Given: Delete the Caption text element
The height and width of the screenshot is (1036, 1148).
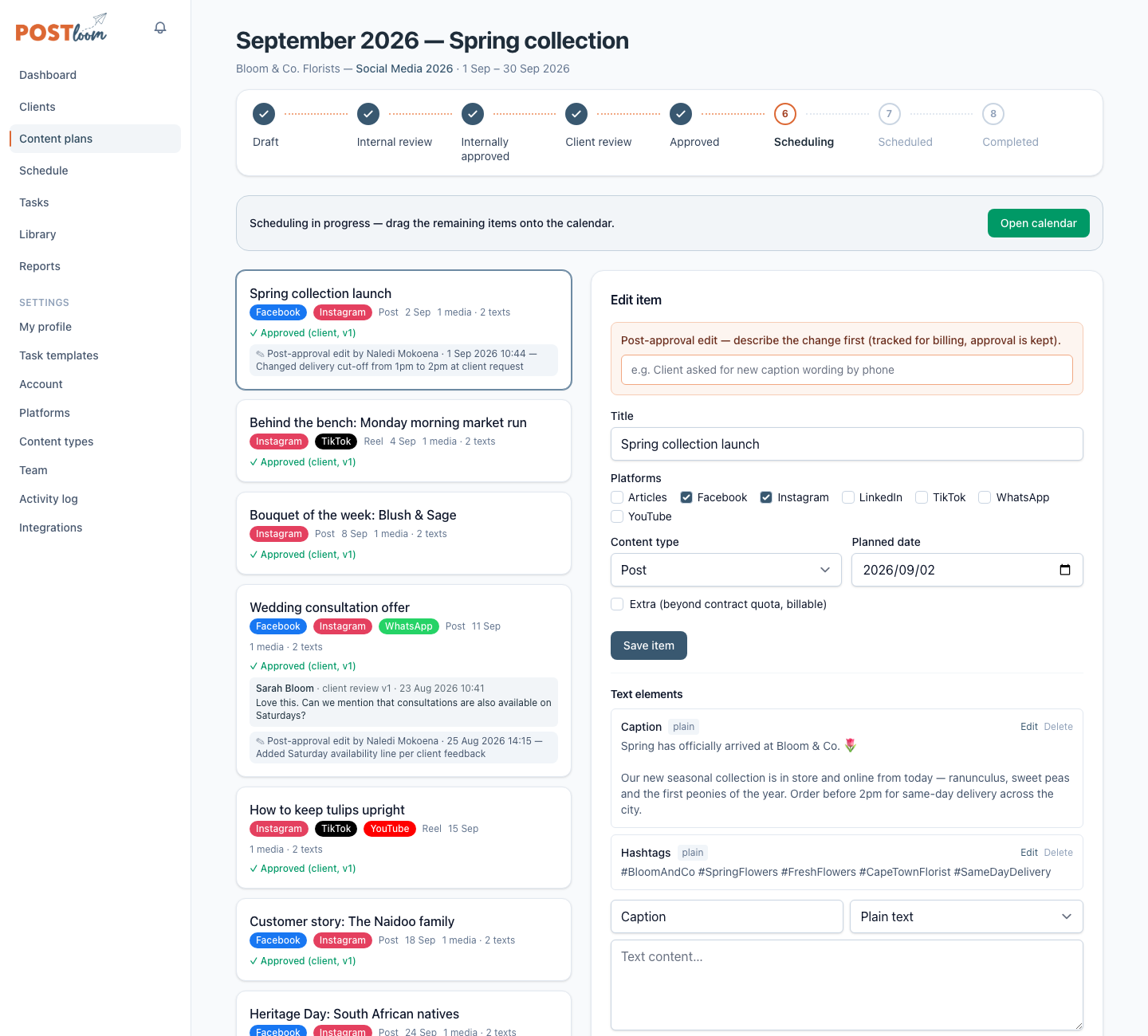Looking at the screenshot, I should pos(1058,727).
